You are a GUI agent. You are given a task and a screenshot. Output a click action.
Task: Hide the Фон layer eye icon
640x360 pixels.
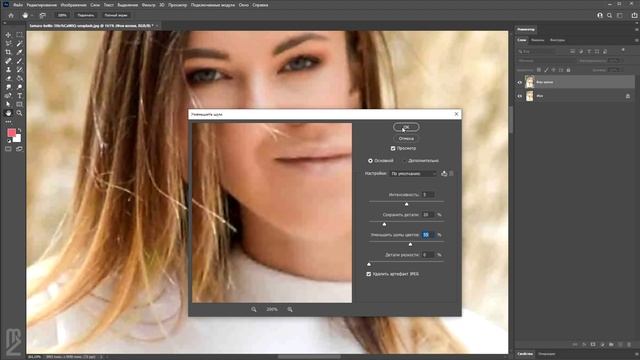point(520,96)
